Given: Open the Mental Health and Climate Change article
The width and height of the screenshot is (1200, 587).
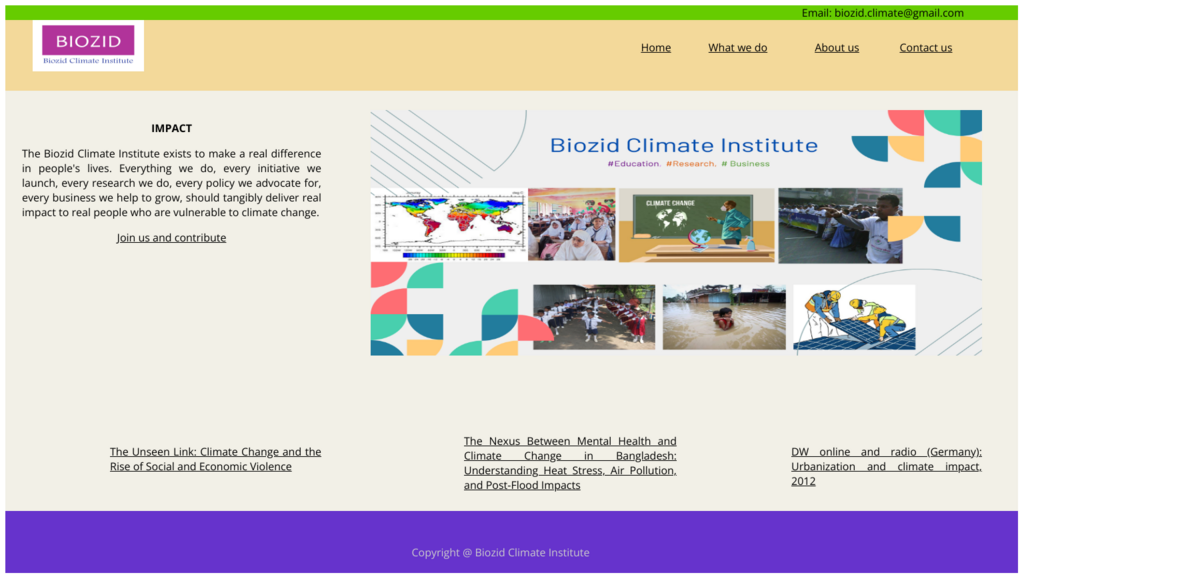Looking at the screenshot, I should (570, 463).
